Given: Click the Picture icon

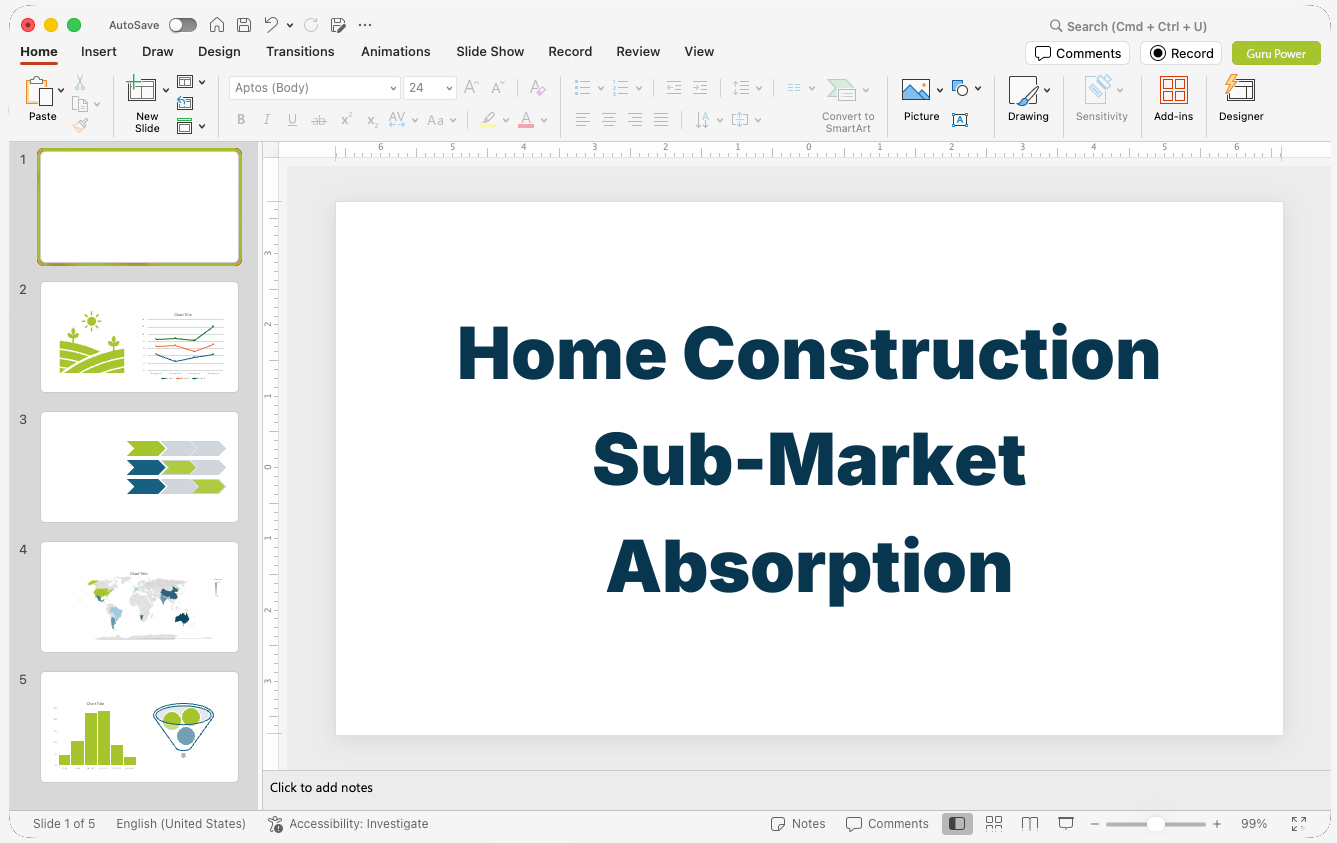Looking at the screenshot, I should point(916,91).
